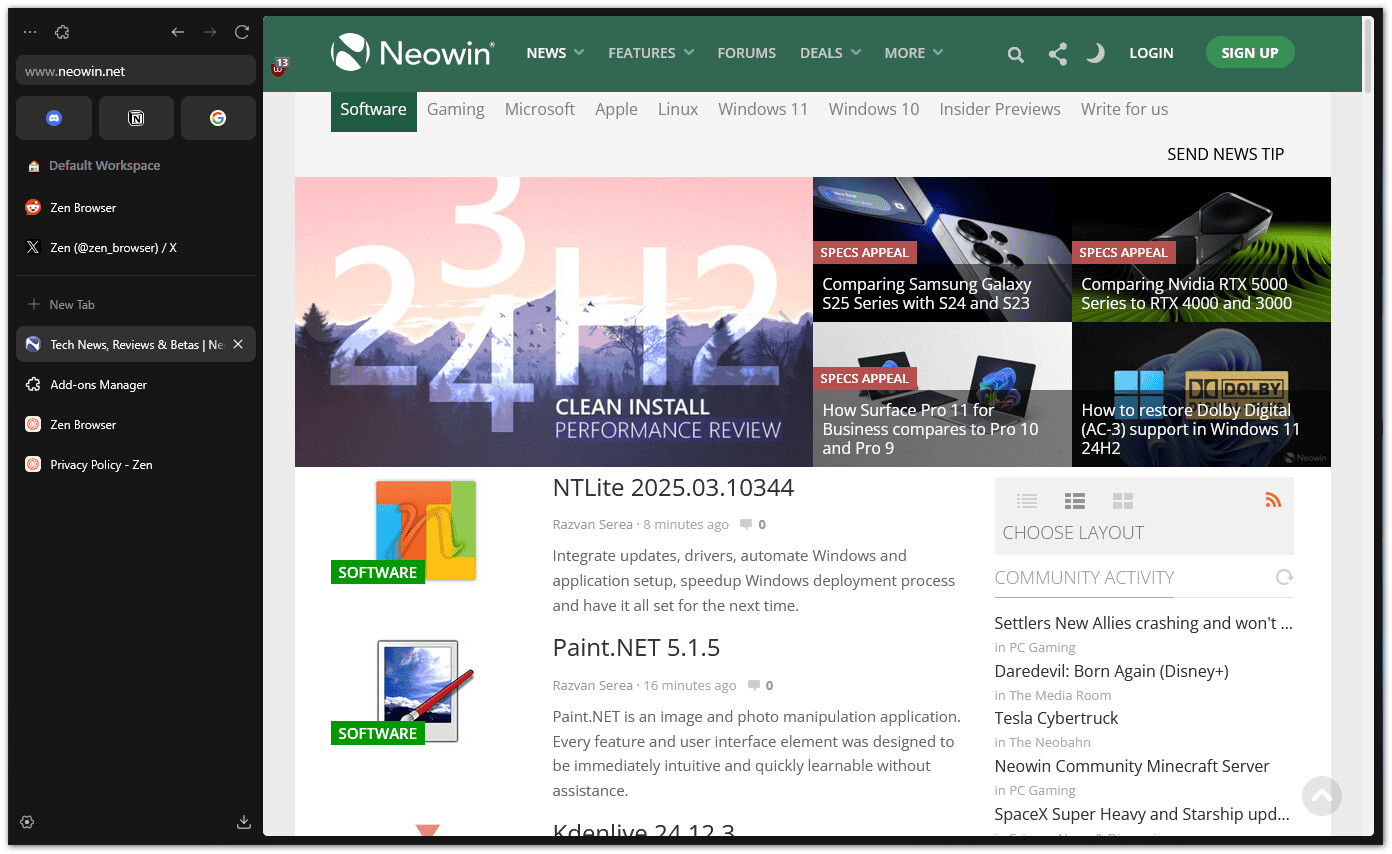Open the Google shortcut tile
The width and height of the screenshot is (1392, 854).
(218, 117)
